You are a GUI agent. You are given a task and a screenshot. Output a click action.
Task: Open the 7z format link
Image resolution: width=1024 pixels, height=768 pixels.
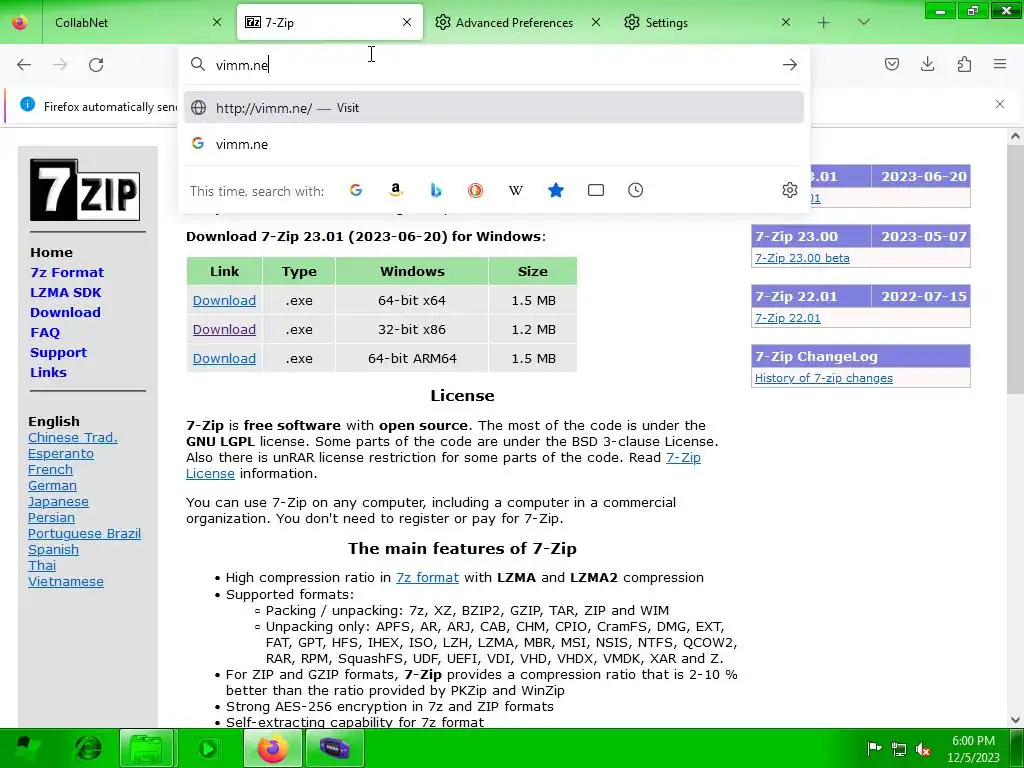427,577
